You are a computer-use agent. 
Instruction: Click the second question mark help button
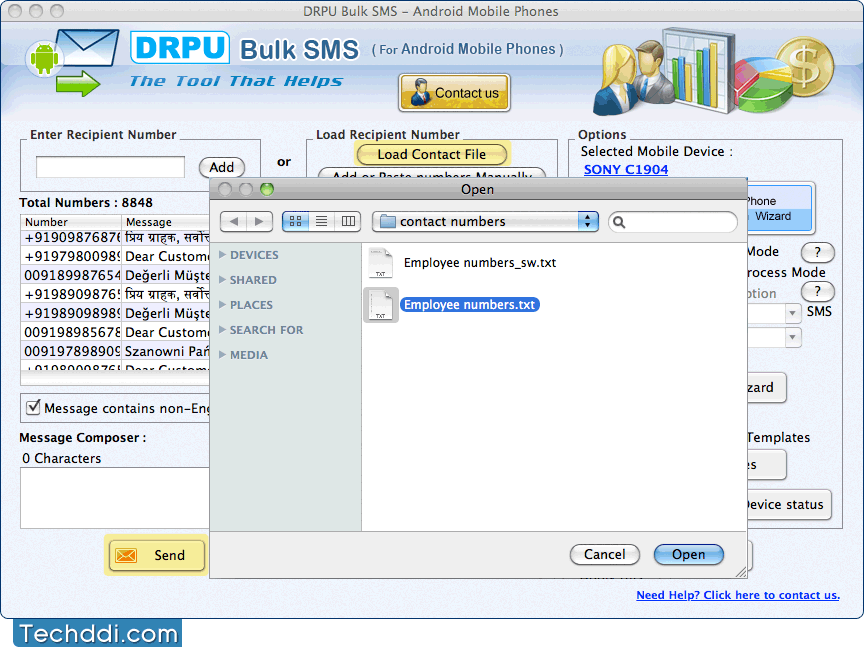tap(818, 292)
